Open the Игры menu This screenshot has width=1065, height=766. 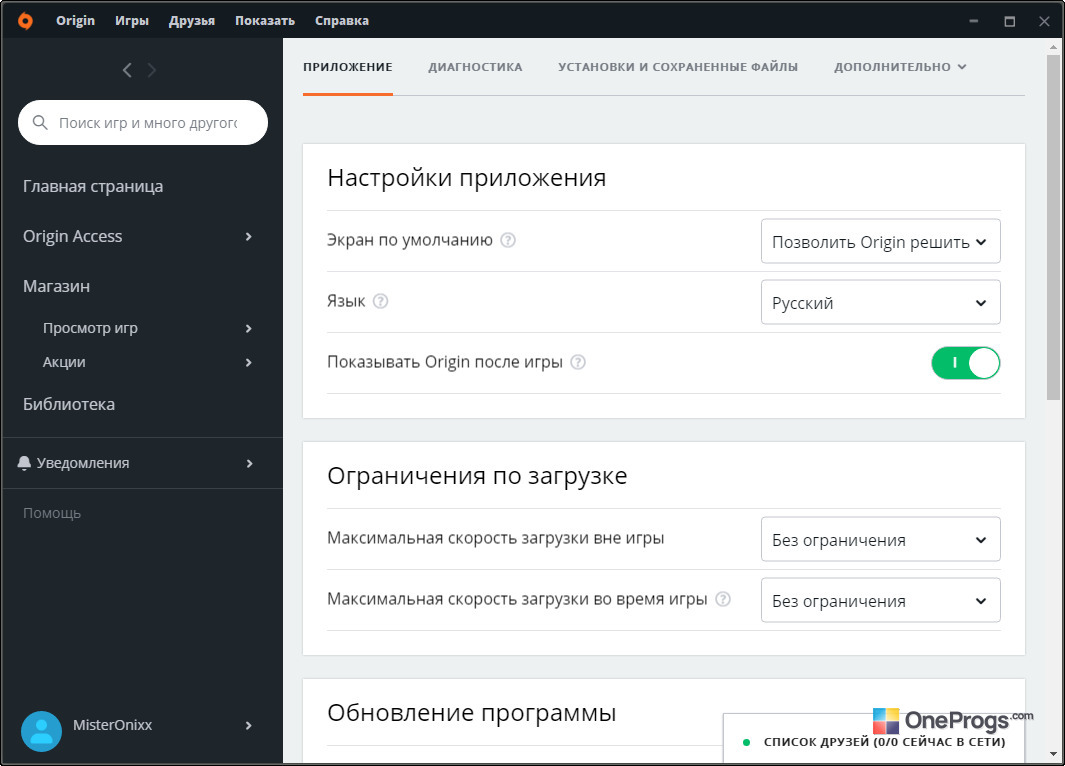point(132,20)
